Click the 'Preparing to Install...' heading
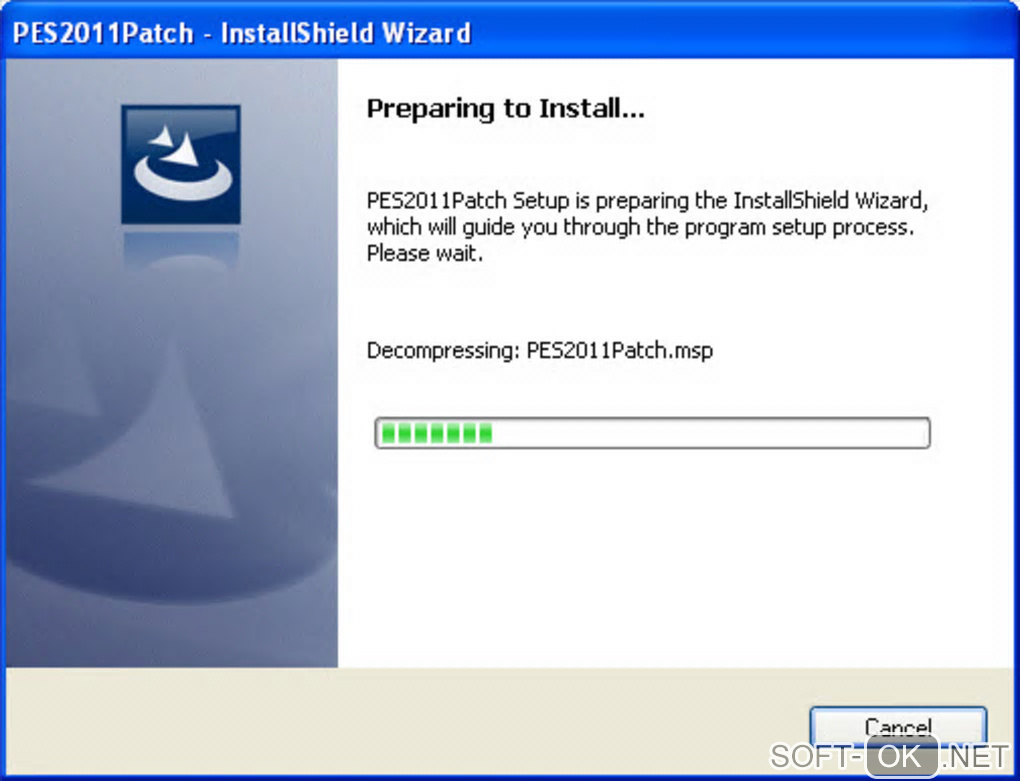The width and height of the screenshot is (1020, 781). (505, 109)
